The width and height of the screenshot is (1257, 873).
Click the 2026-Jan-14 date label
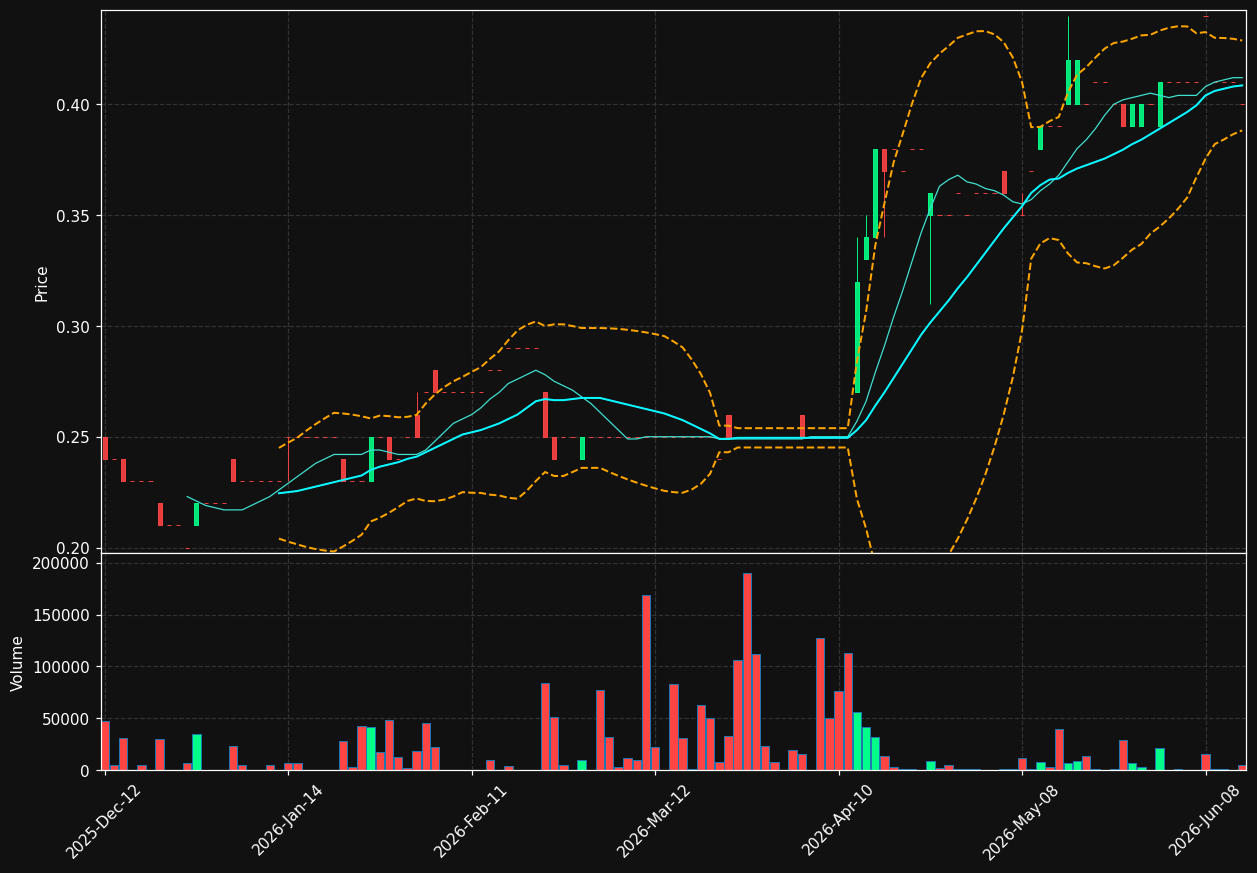(x=288, y=821)
